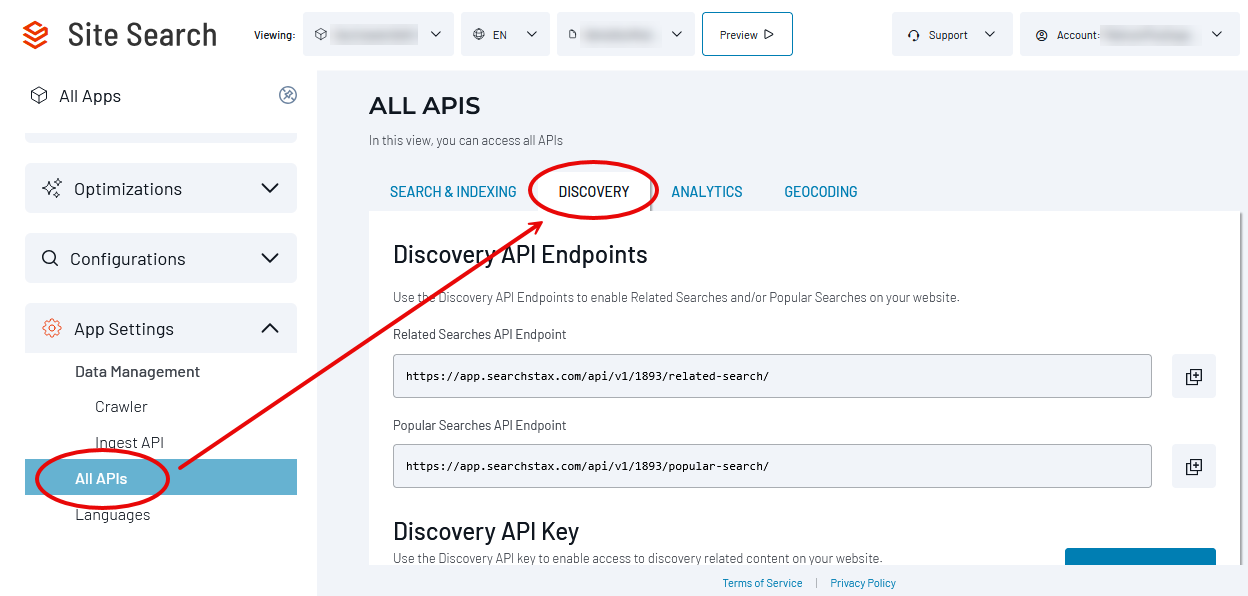Open the blurred document selector dropdown
This screenshot has height=596, width=1248.
(x=625, y=34)
